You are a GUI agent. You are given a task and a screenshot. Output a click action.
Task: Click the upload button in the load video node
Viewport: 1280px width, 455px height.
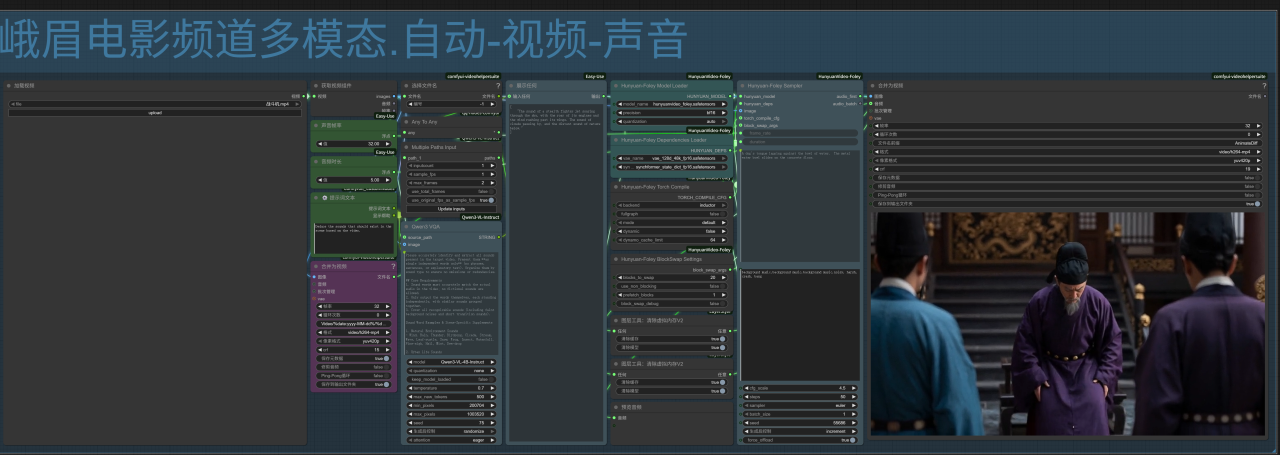(x=155, y=113)
